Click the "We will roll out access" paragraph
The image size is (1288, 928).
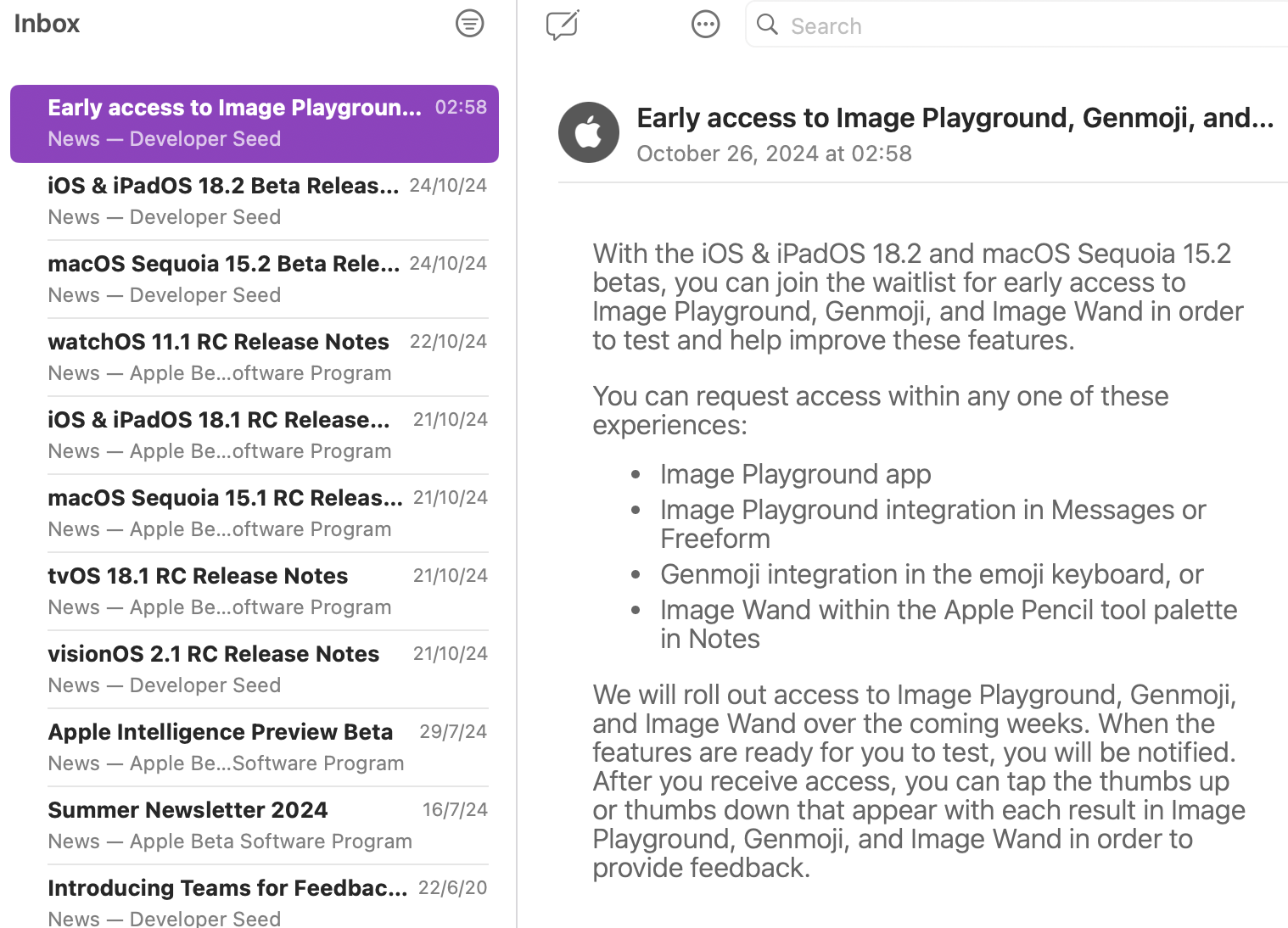[x=919, y=781]
